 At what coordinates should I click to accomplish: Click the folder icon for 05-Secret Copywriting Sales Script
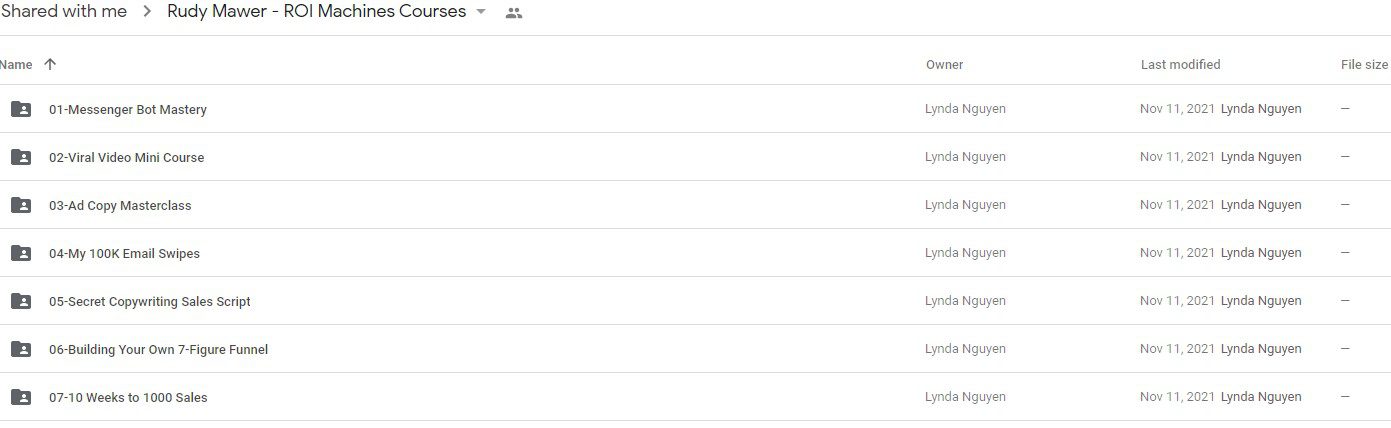pos(21,301)
